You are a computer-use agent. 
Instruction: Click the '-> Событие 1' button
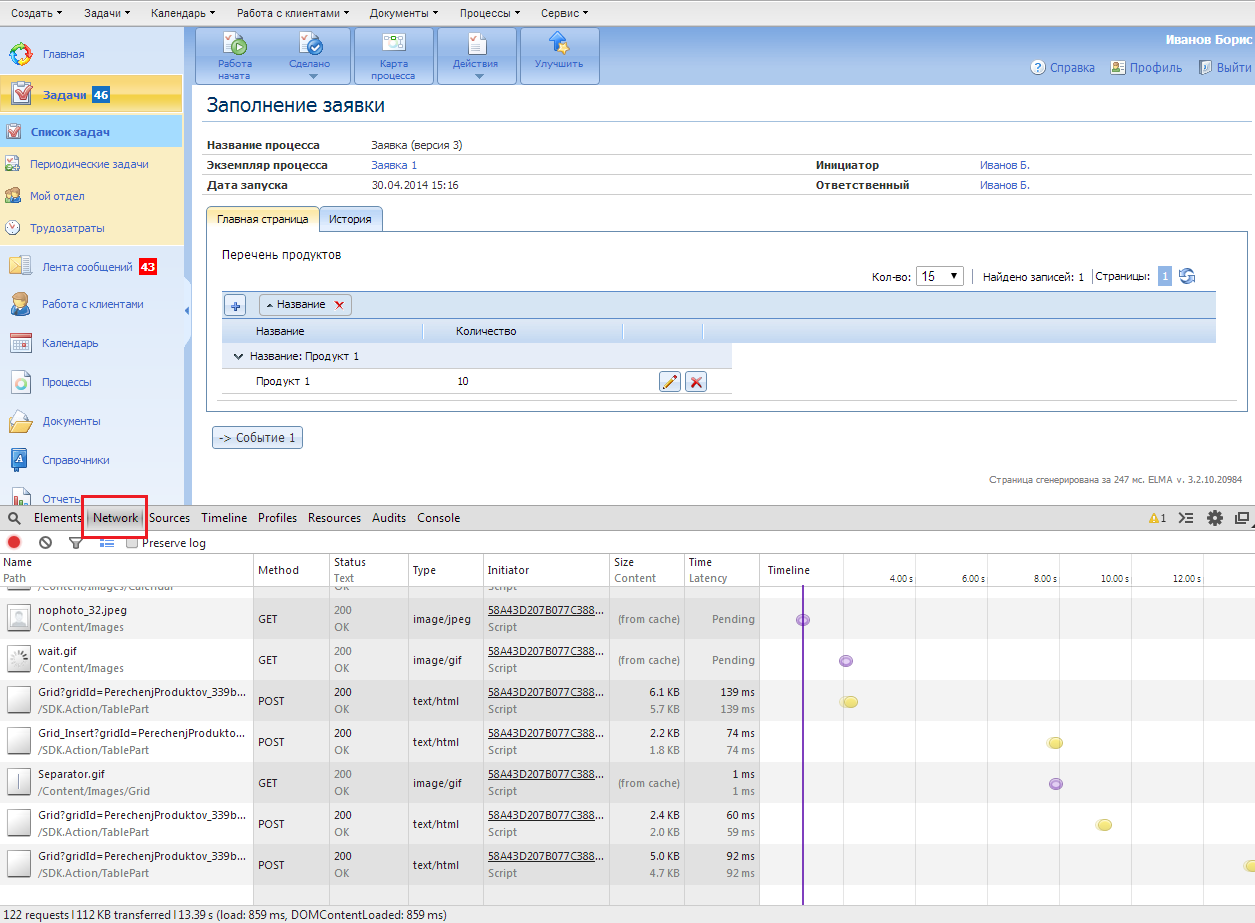[257, 438]
